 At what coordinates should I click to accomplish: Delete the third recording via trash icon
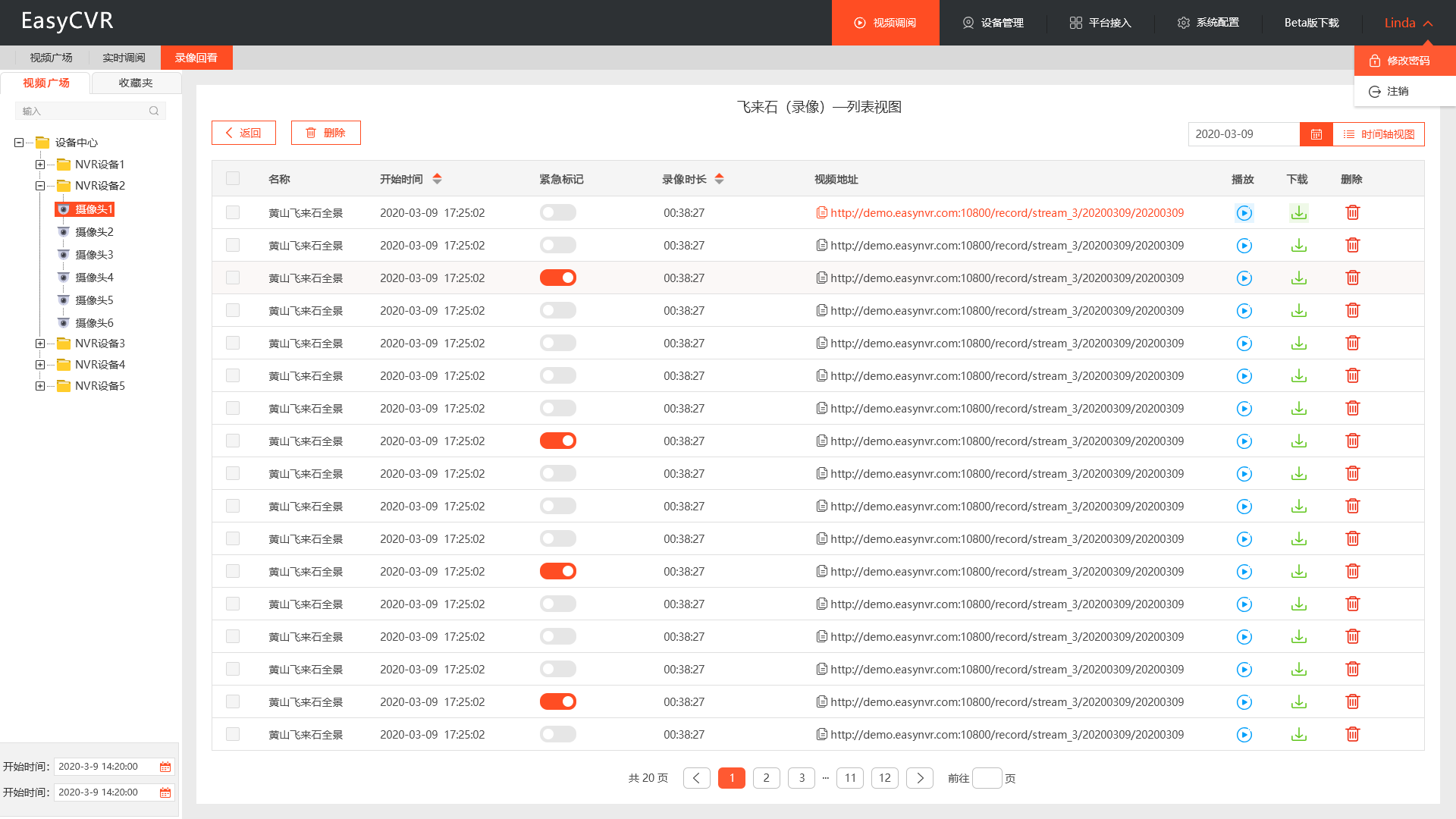pos(1352,278)
